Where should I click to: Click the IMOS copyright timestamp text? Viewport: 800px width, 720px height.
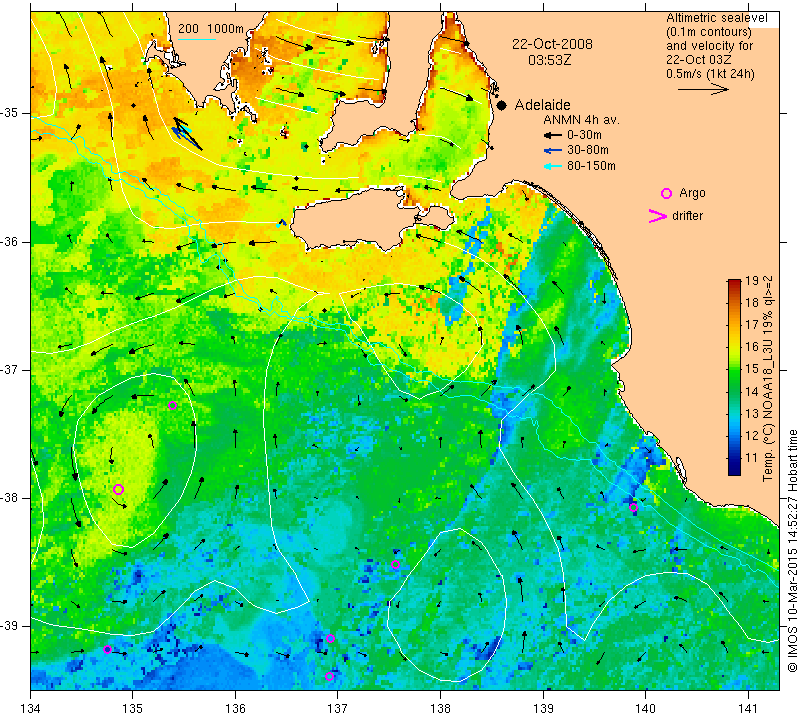(792, 551)
